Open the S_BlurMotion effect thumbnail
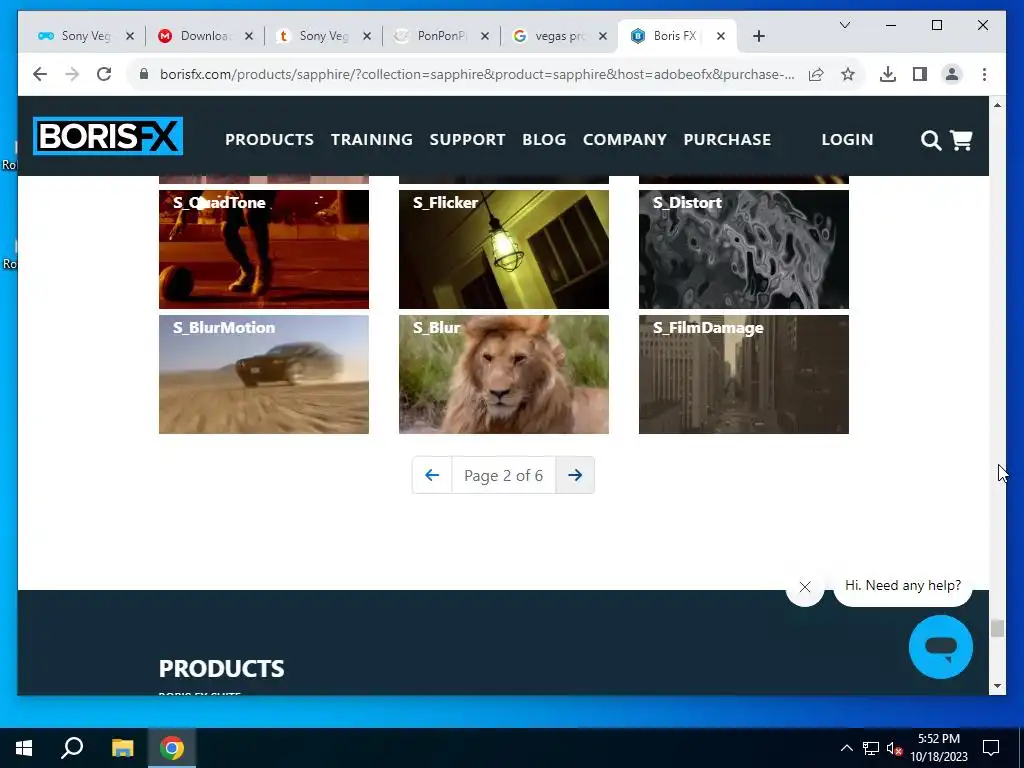 click(x=264, y=374)
